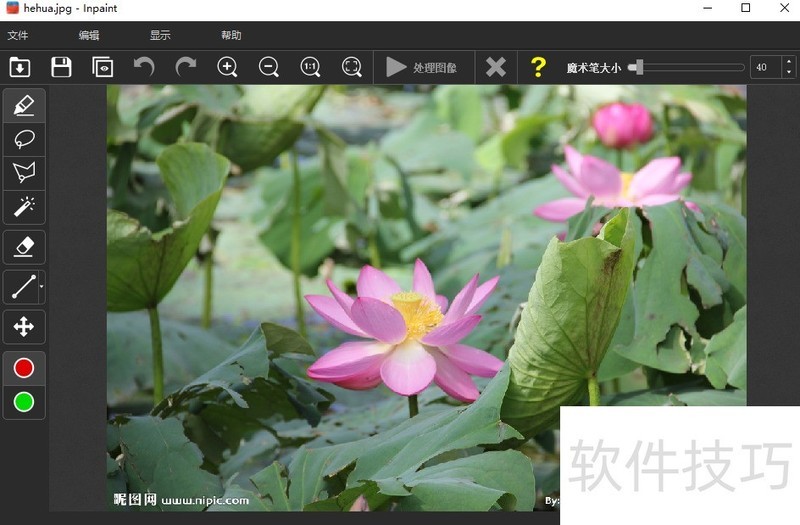Minimize the Inpaint window

(x=707, y=8)
